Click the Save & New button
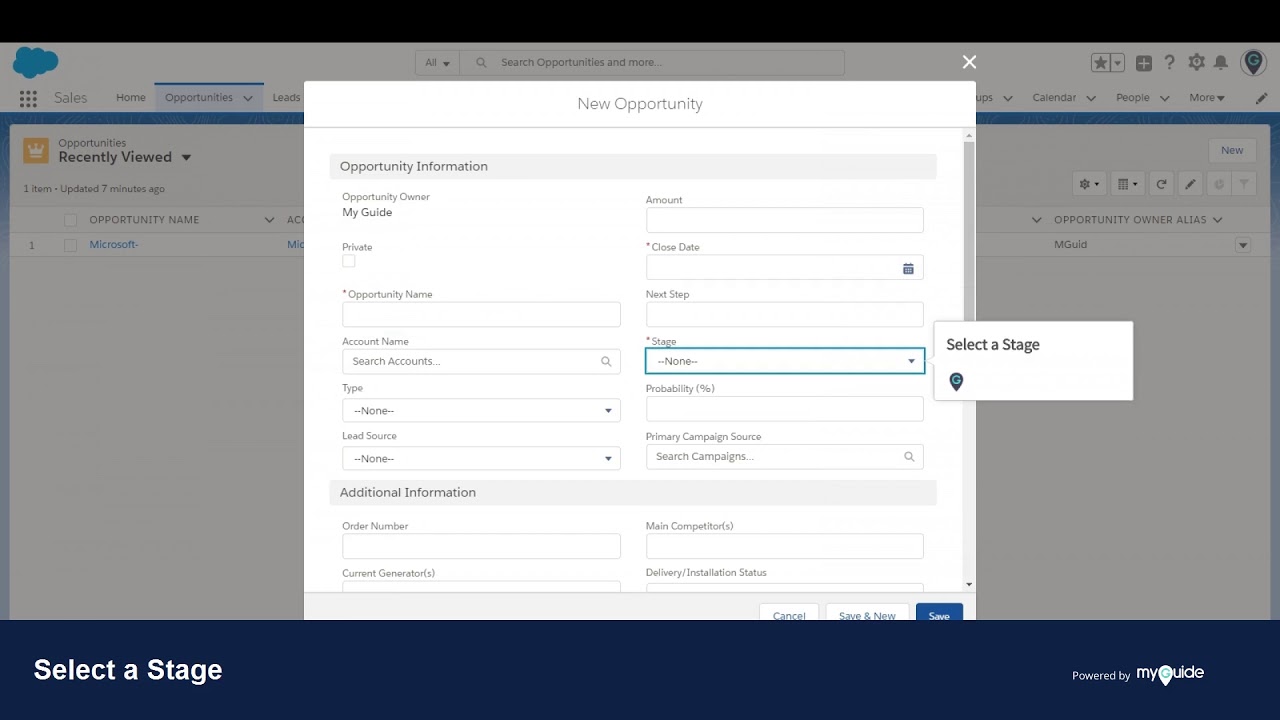The width and height of the screenshot is (1280, 720). pos(867,612)
